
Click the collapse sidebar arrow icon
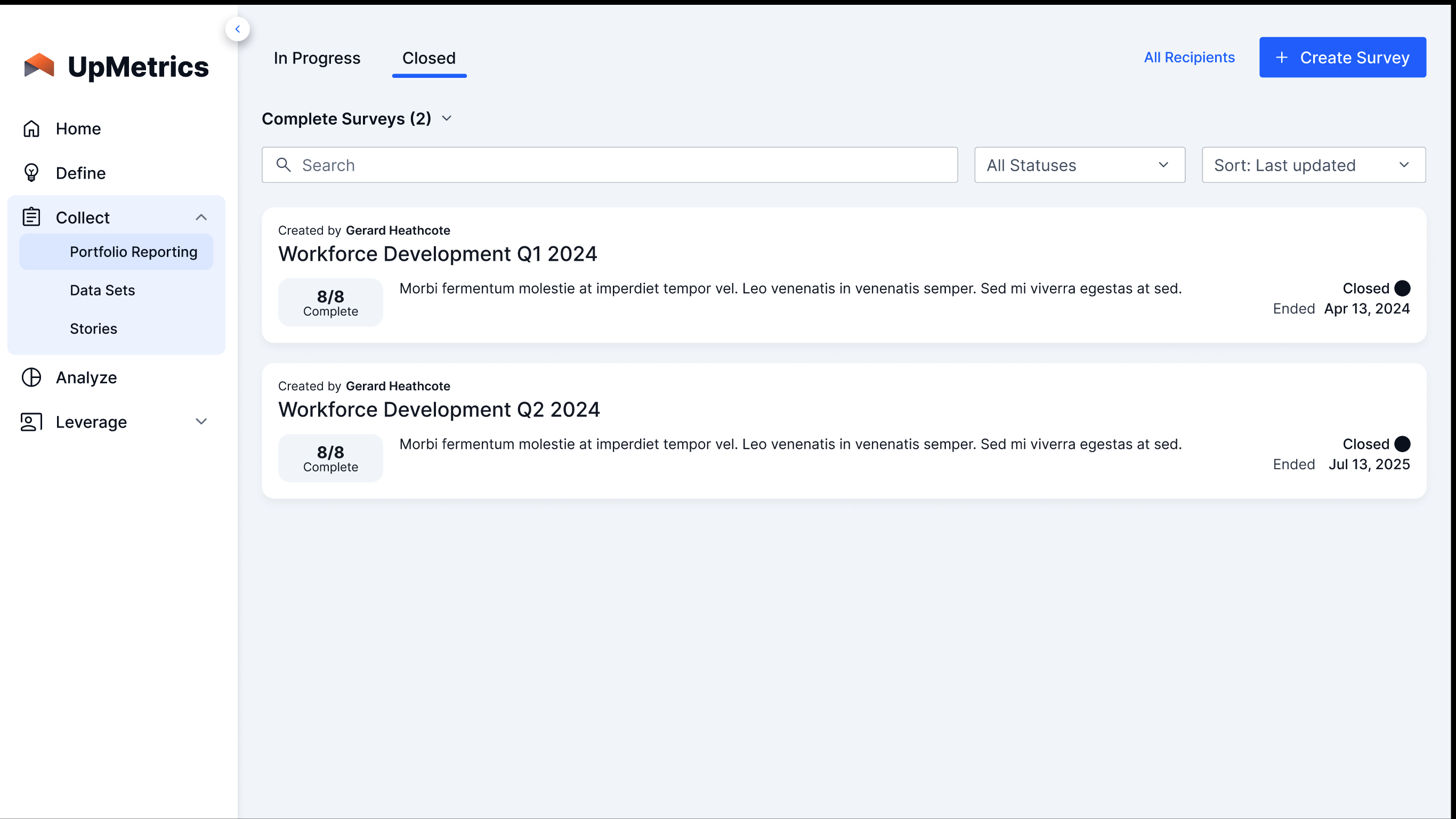pyautogui.click(x=237, y=29)
